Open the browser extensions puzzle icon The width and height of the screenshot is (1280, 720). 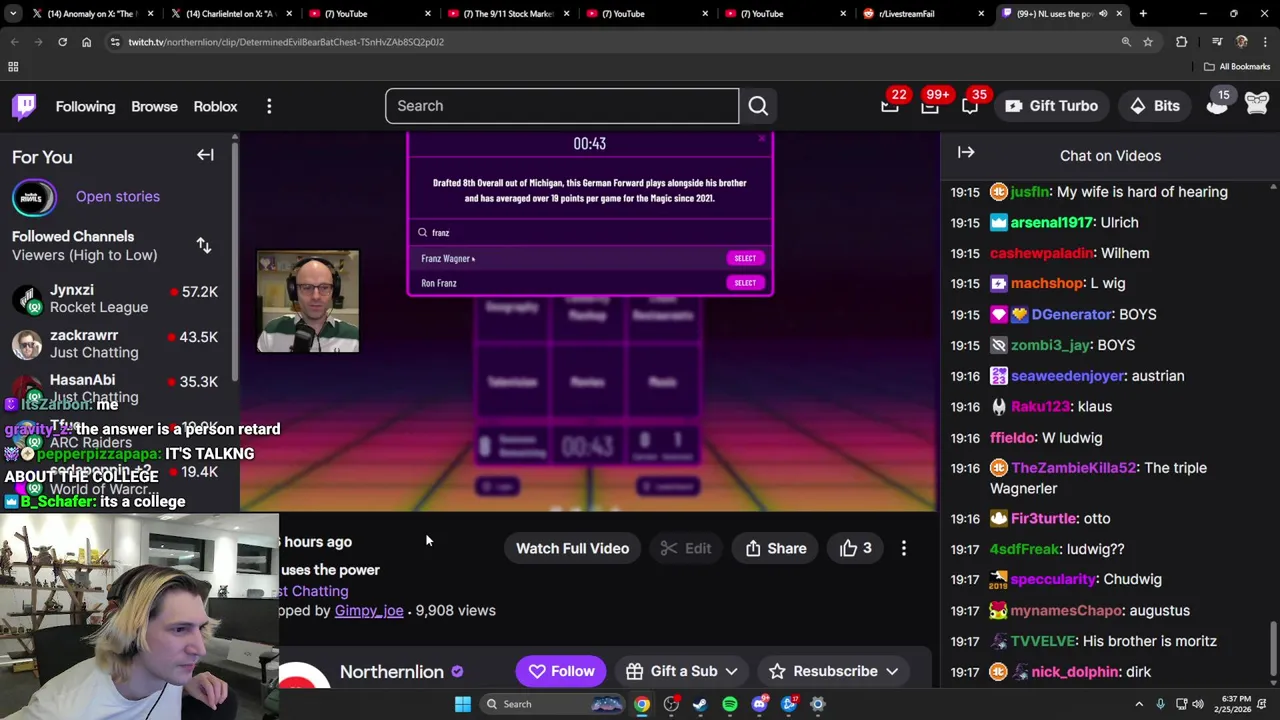1181,42
